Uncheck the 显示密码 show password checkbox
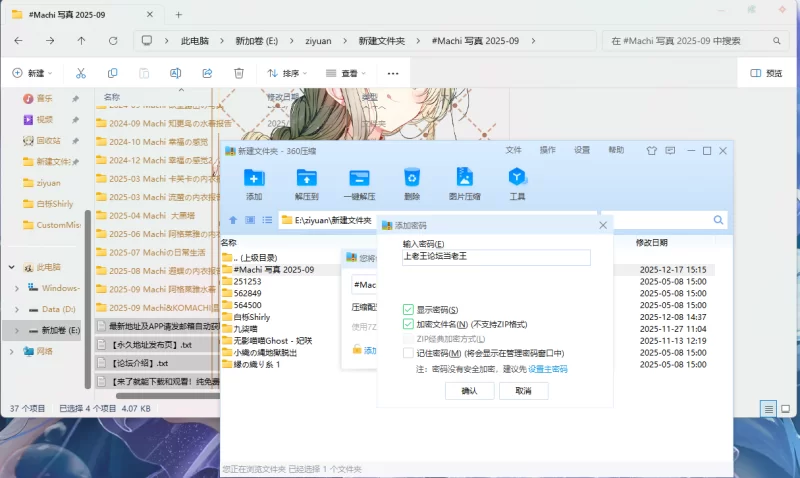 pos(408,310)
